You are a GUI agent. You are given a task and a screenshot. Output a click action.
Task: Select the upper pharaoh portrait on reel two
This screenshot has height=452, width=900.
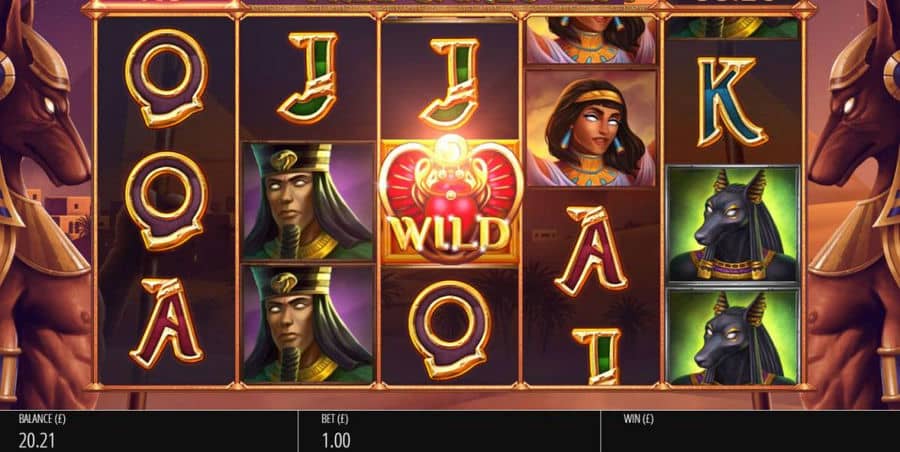click(x=308, y=201)
